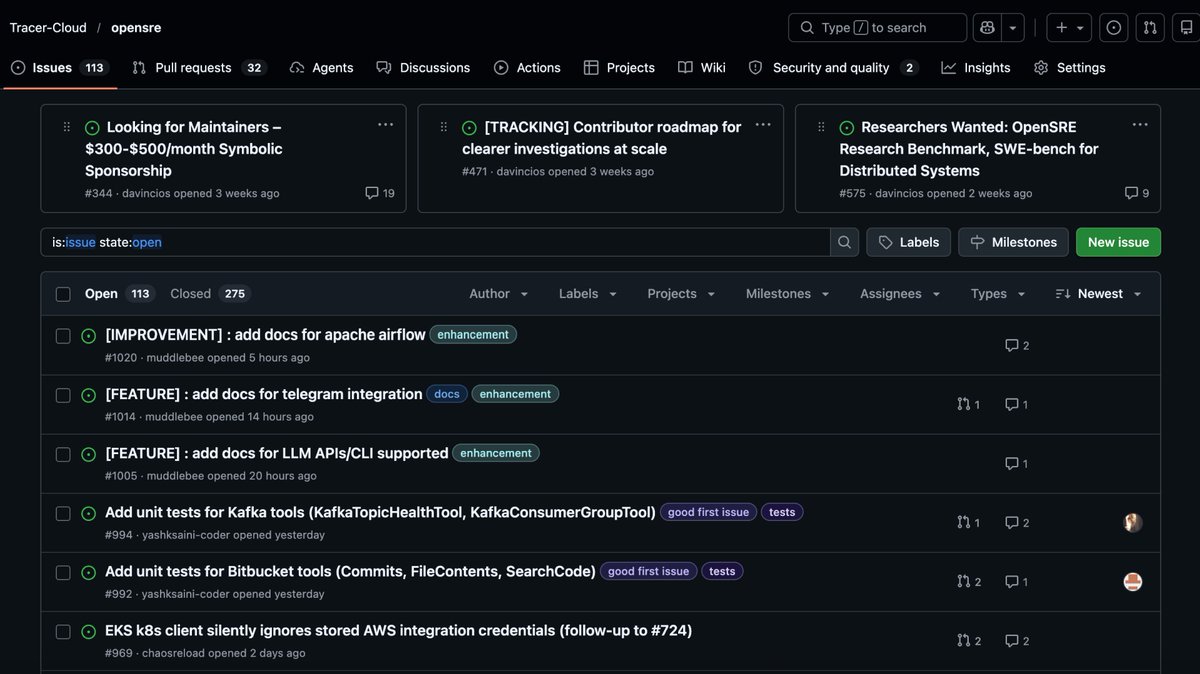Check the box for Kafka tools tests issue

tap(63, 513)
